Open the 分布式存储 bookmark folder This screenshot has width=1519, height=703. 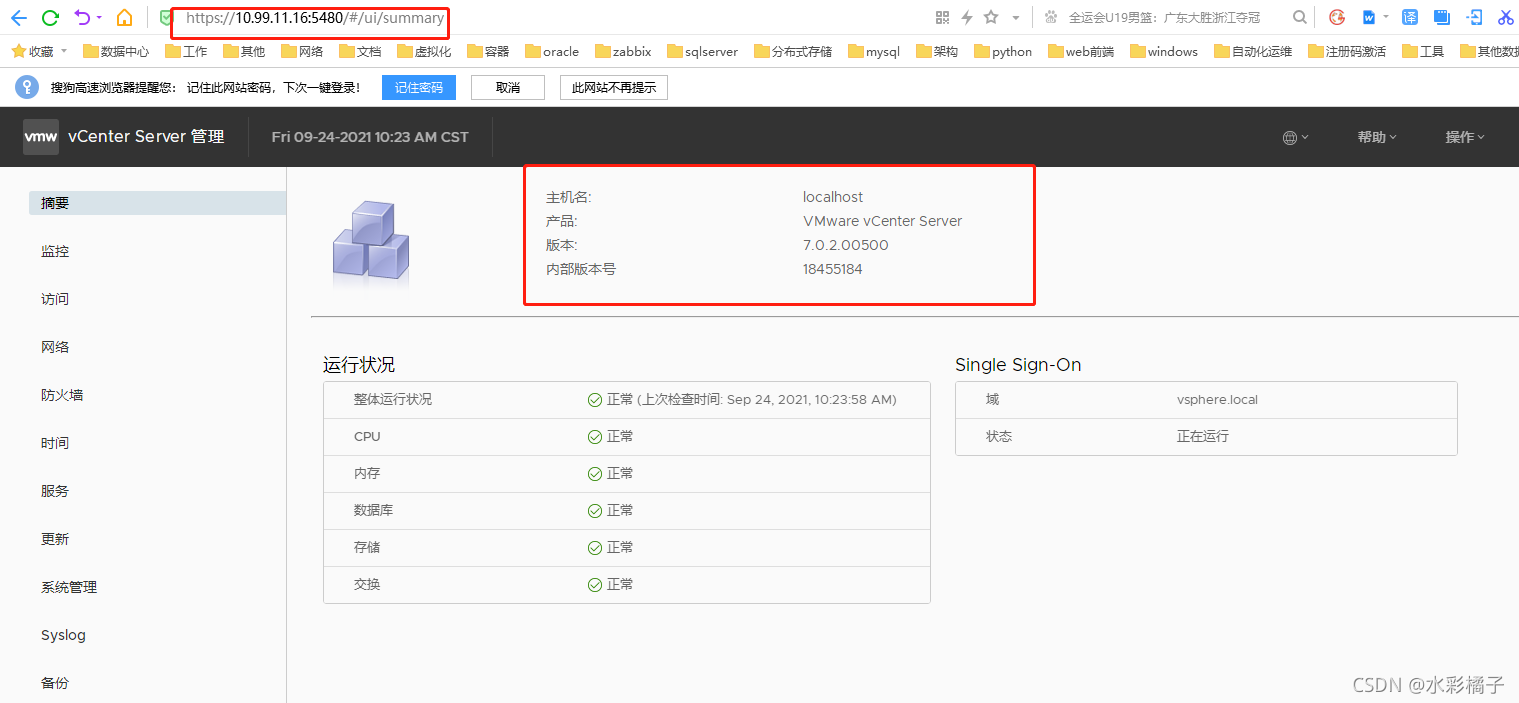click(x=793, y=51)
